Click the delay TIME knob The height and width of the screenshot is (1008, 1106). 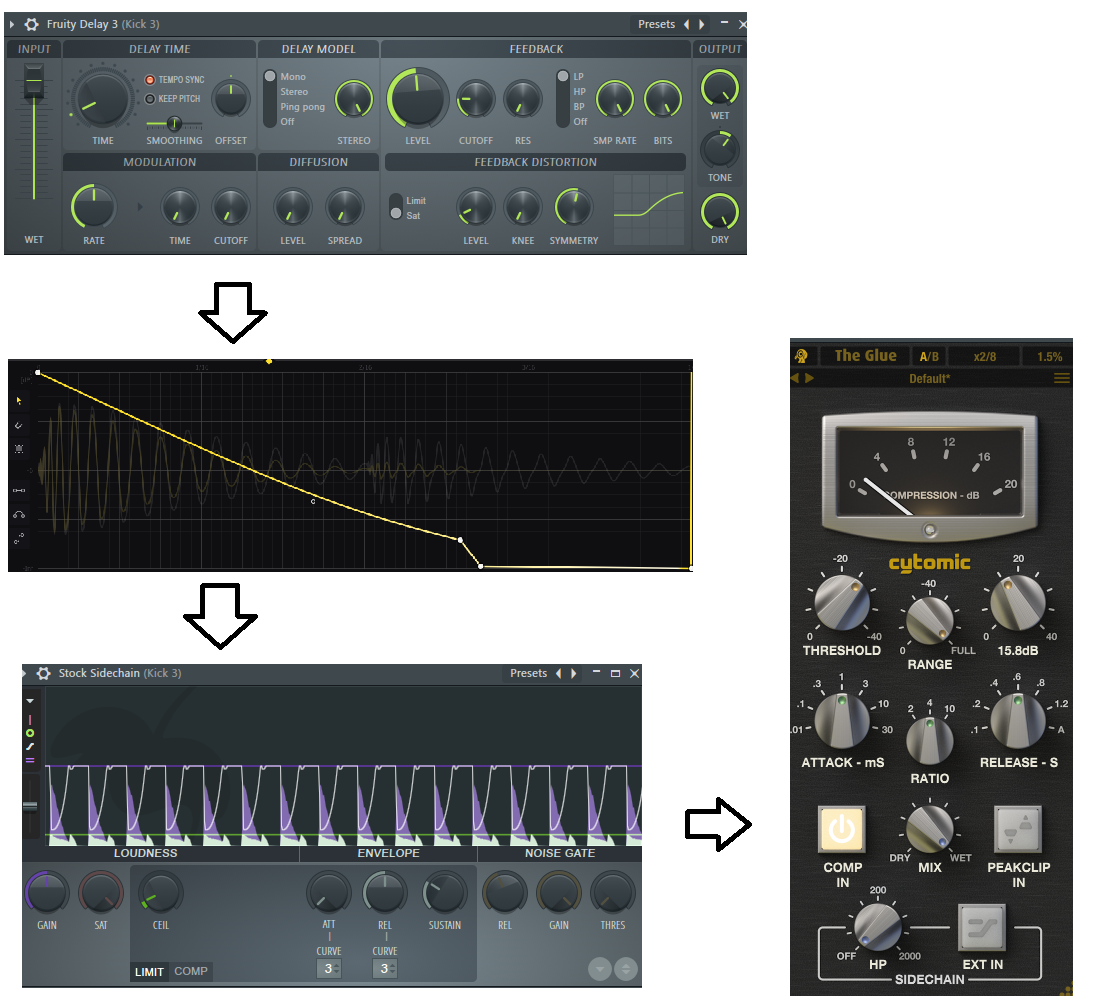(x=103, y=100)
